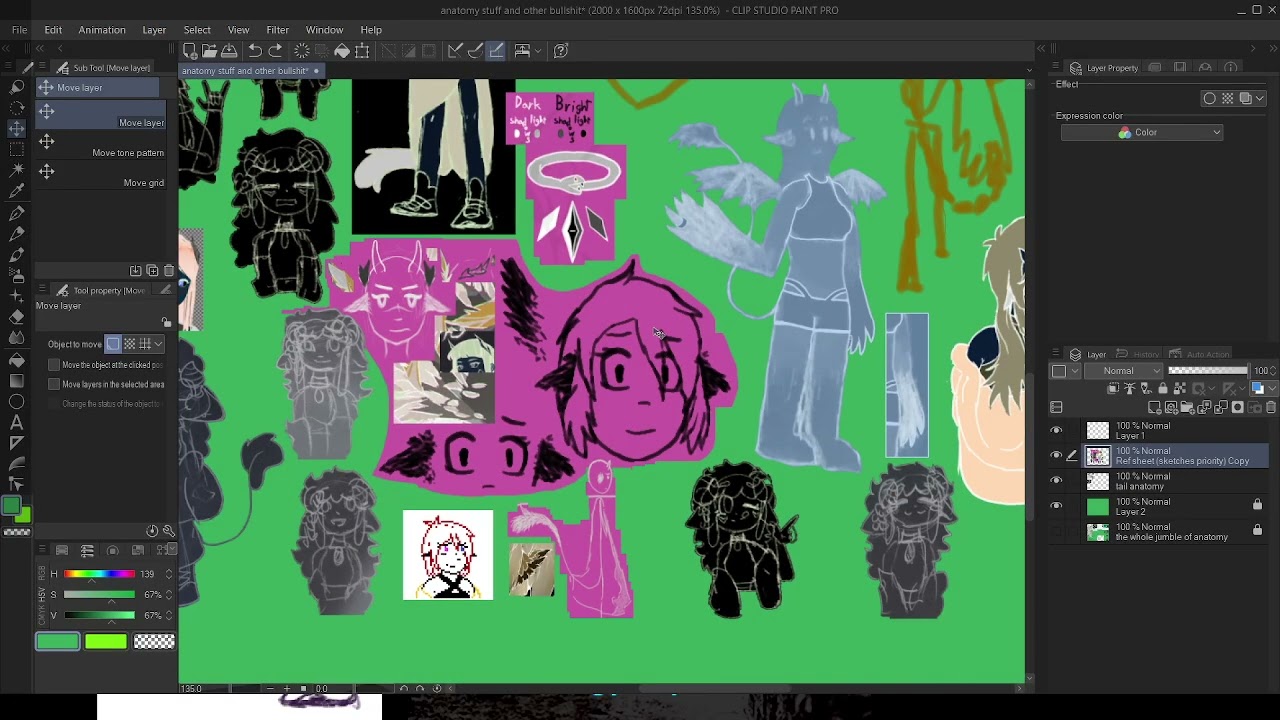Switch to the Auto Action tab
1280x720 pixels.
(1201, 354)
